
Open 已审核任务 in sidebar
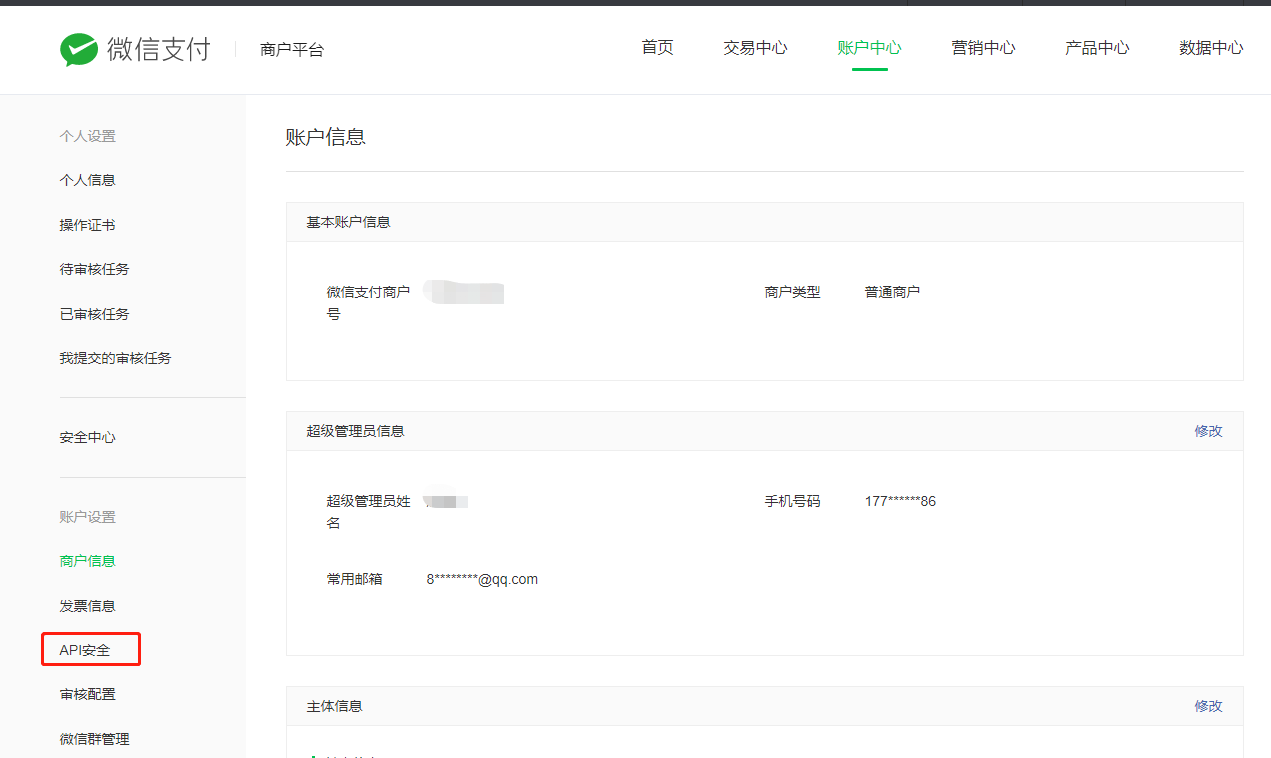(94, 314)
